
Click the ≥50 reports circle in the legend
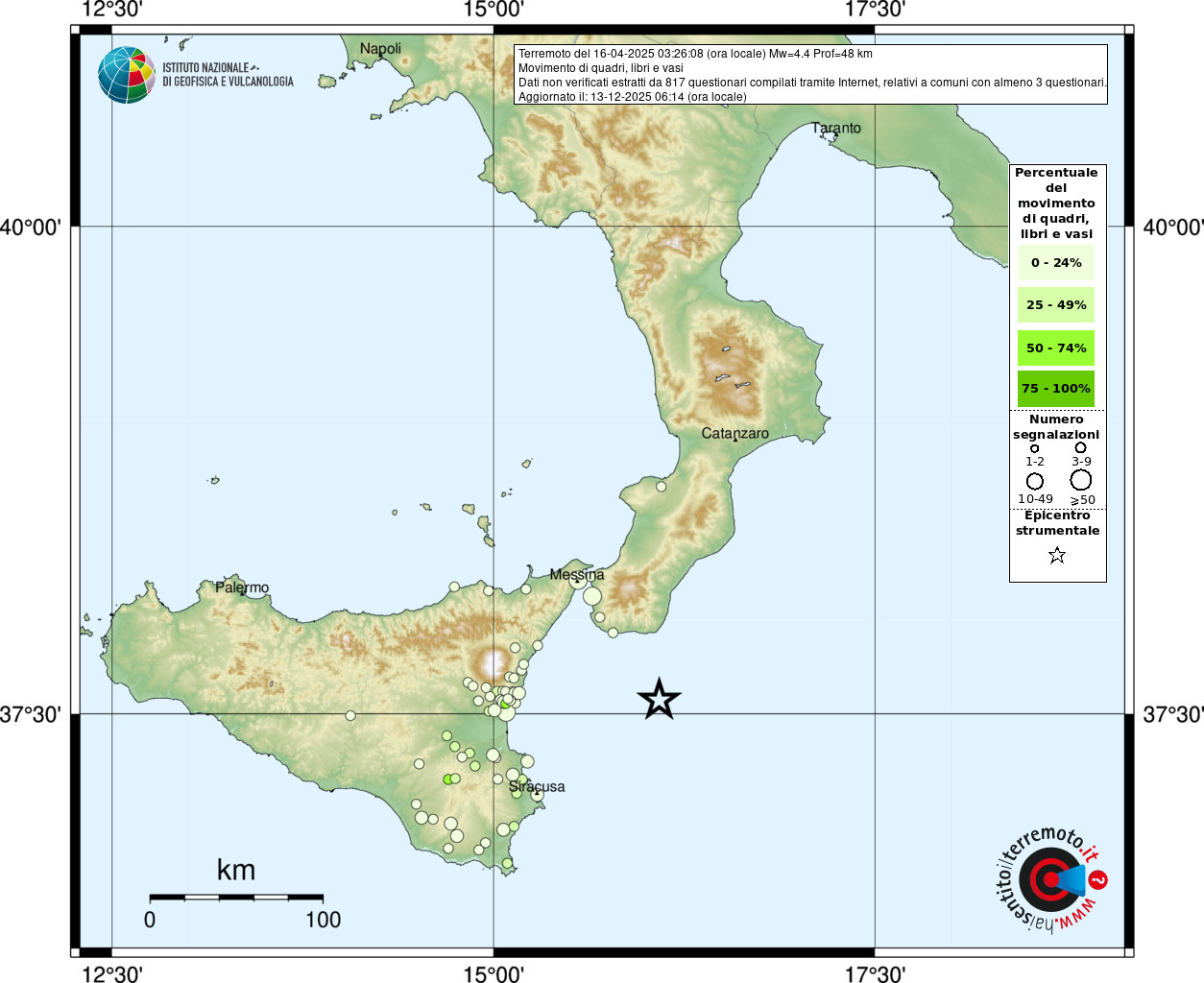pos(1081,480)
